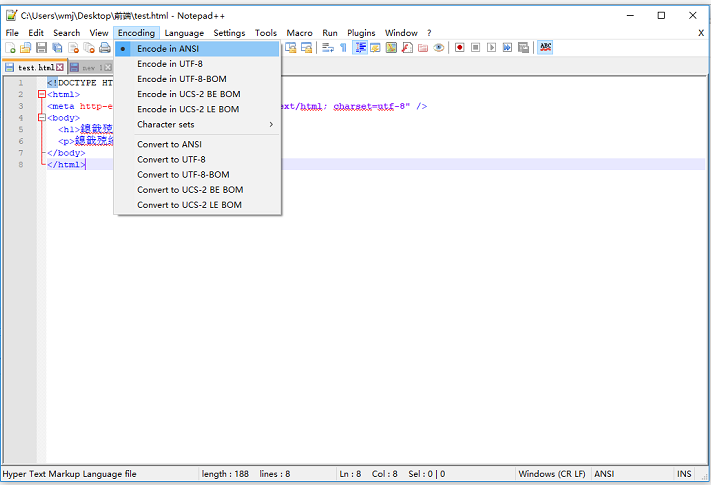Image resolution: width=711 pixels, height=485 pixels.
Task: Toggle the ABC spell check icon
Action: 545,48
